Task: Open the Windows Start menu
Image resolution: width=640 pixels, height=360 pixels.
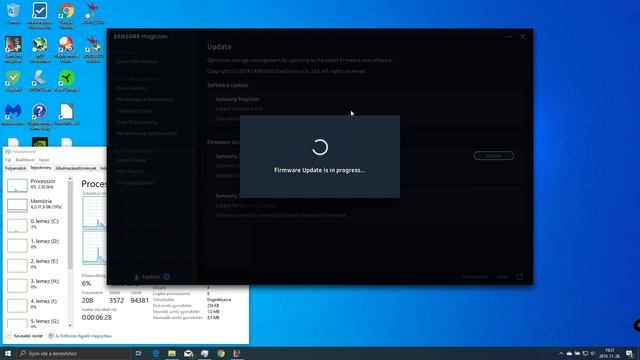Action: [x=8, y=353]
